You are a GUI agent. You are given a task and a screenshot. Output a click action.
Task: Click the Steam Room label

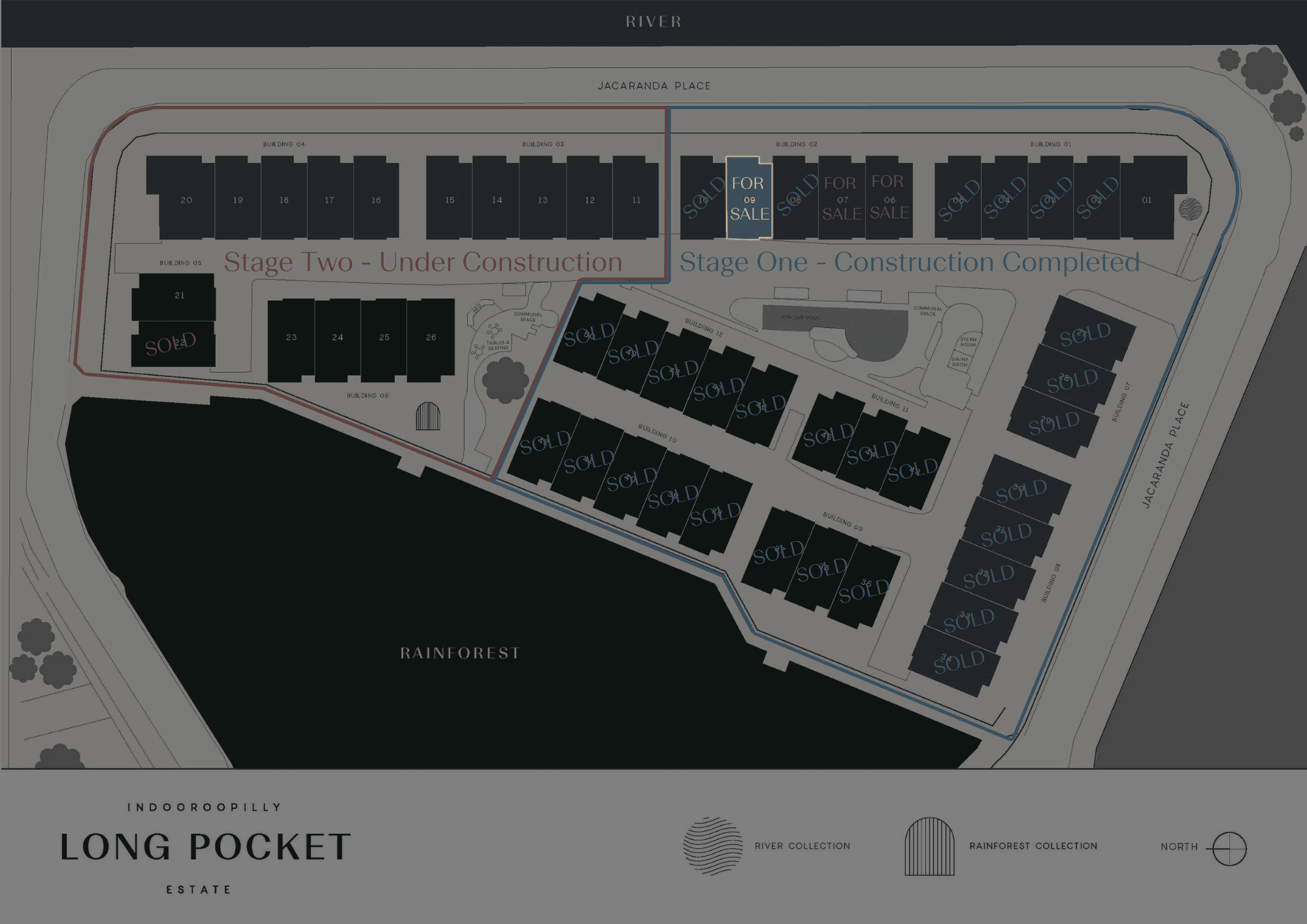point(968,342)
